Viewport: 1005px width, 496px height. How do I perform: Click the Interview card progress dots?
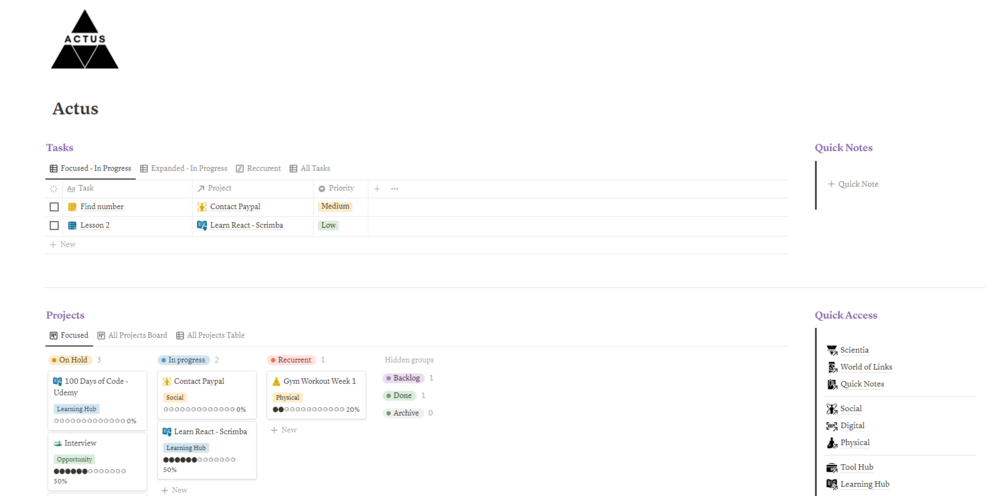click(x=90, y=472)
